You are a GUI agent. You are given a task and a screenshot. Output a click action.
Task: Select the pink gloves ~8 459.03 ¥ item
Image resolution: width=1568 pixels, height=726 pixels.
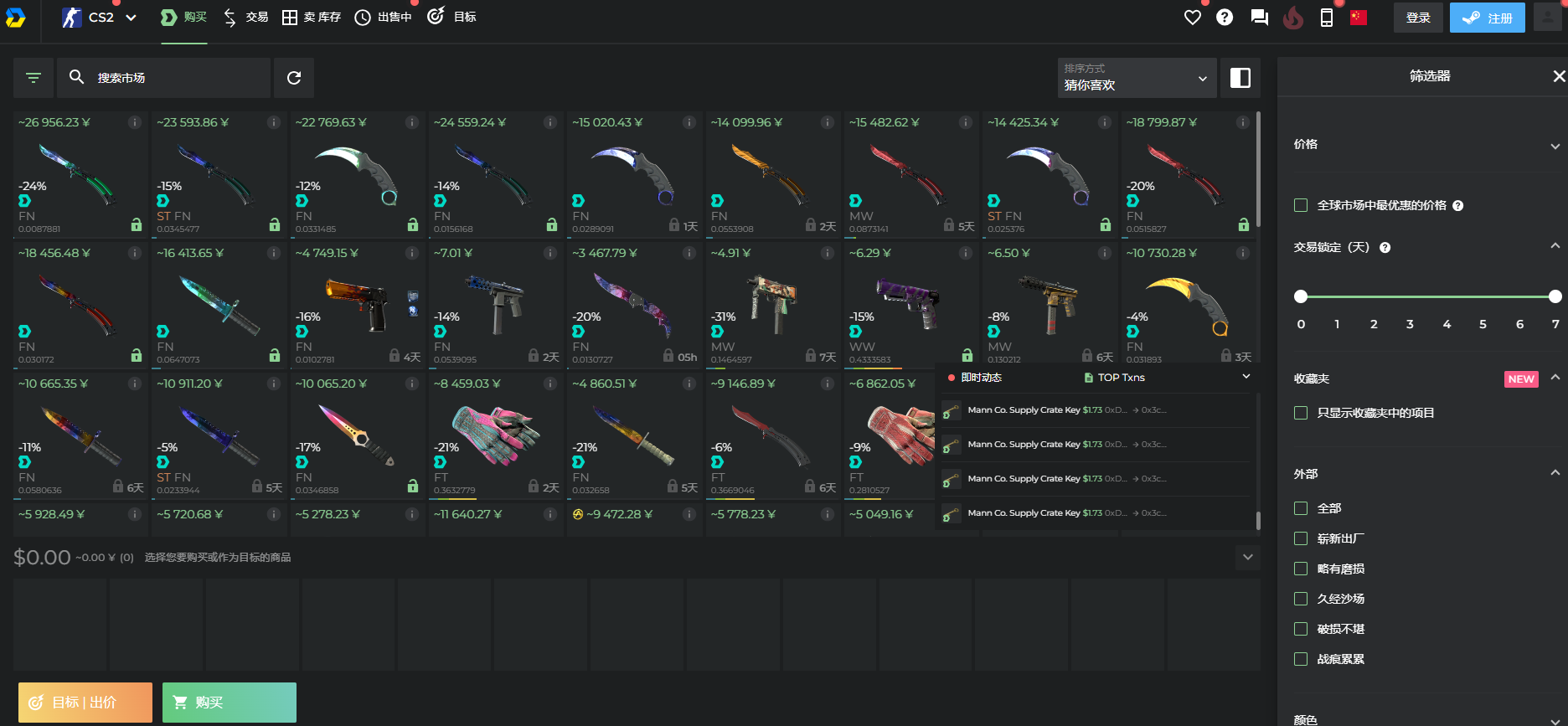click(x=496, y=435)
